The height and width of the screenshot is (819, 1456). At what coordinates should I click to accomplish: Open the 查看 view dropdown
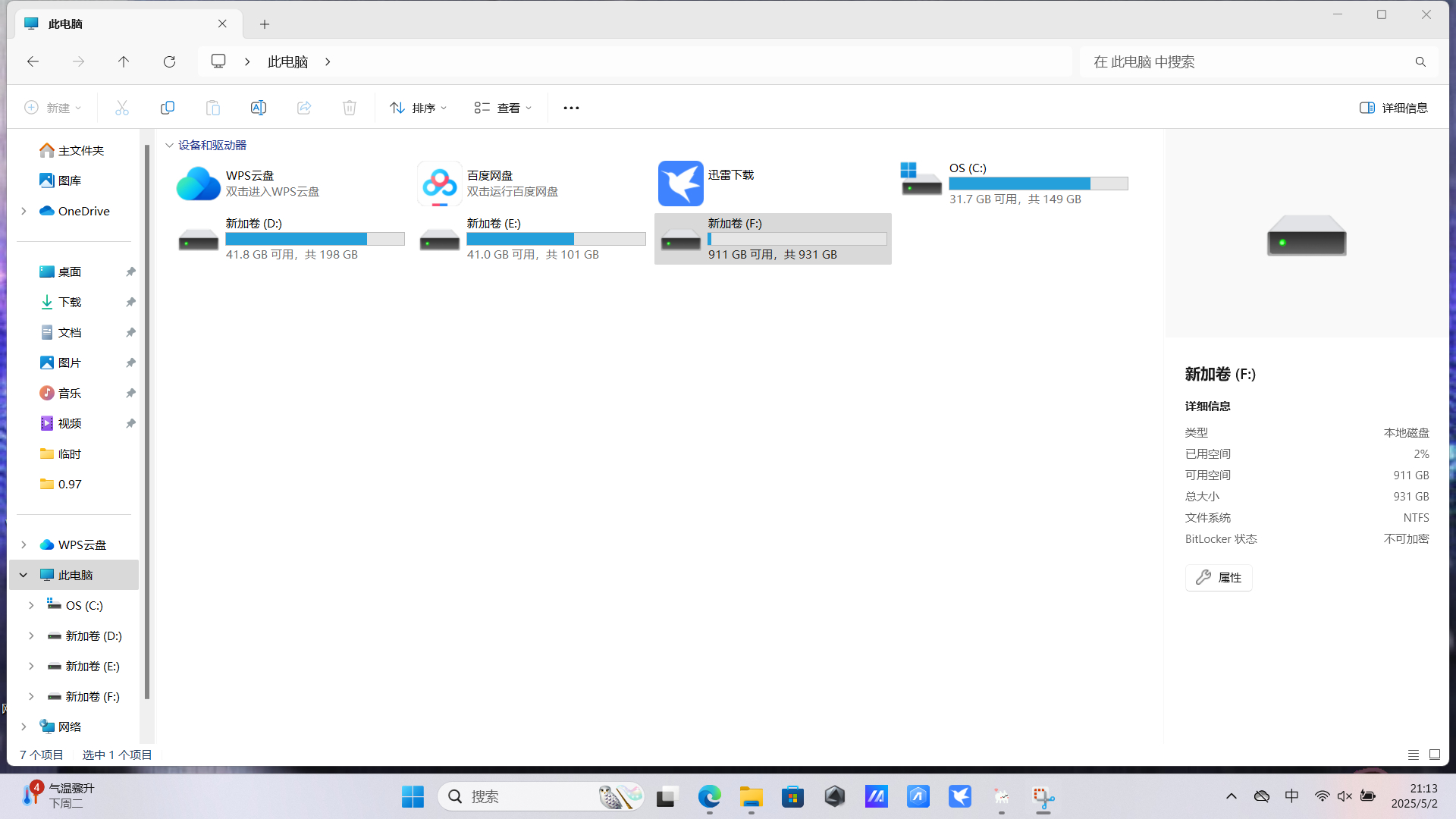pyautogui.click(x=504, y=108)
